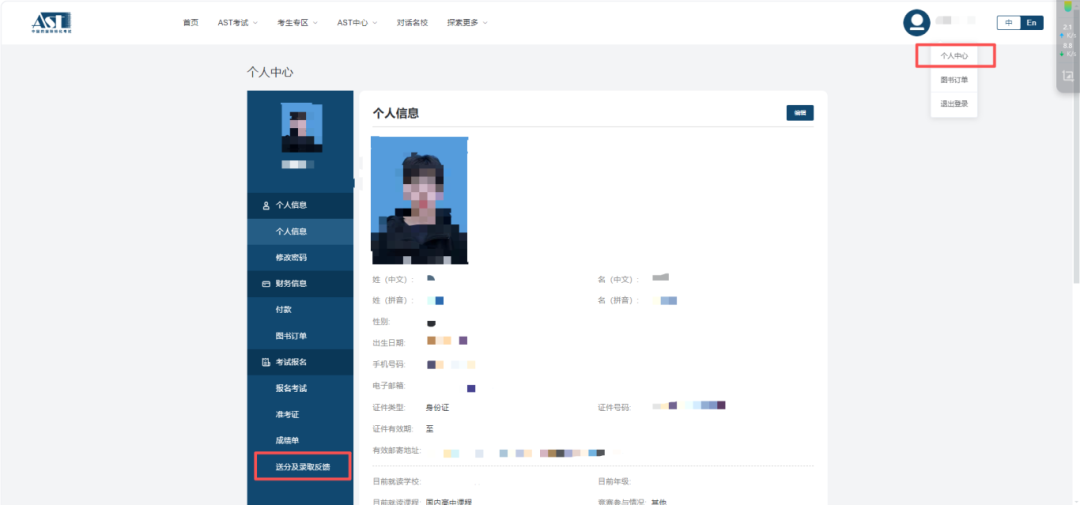
Task: Go to 首页 in the top navigation
Action: pyautogui.click(x=191, y=23)
